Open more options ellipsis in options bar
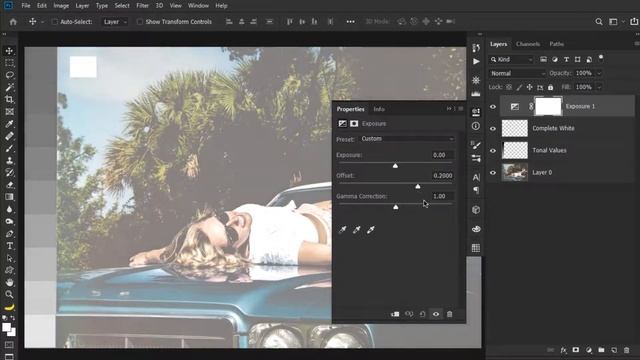The height and width of the screenshot is (360, 640). pyautogui.click(x=351, y=22)
